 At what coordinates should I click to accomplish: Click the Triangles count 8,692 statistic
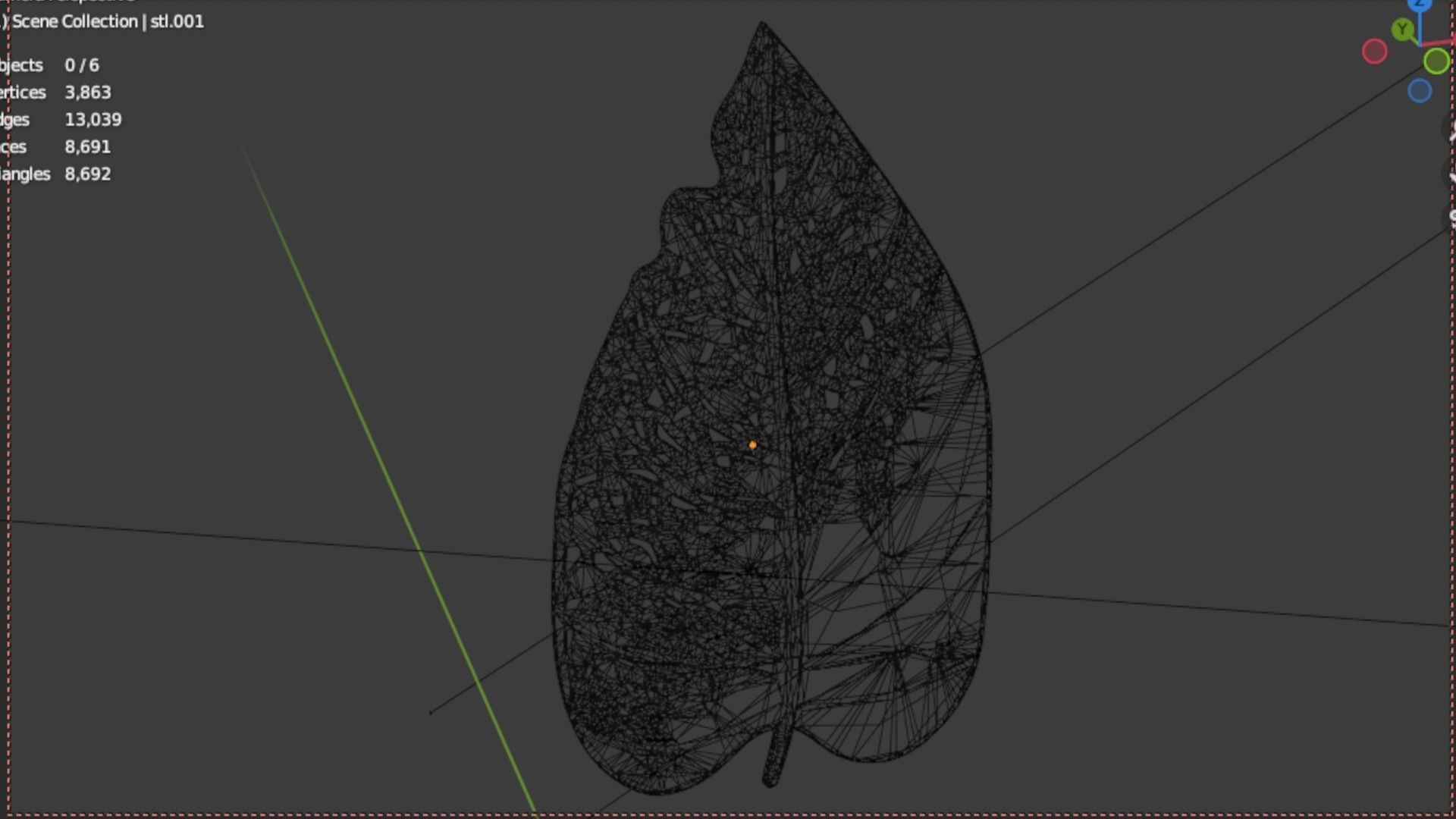pos(87,174)
